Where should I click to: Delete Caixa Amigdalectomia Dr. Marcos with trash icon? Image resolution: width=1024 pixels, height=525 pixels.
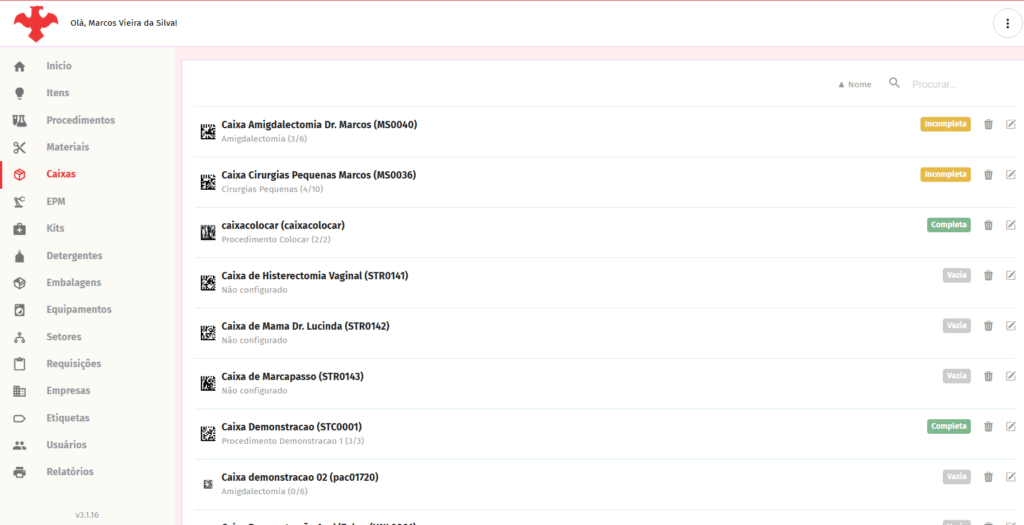point(988,124)
